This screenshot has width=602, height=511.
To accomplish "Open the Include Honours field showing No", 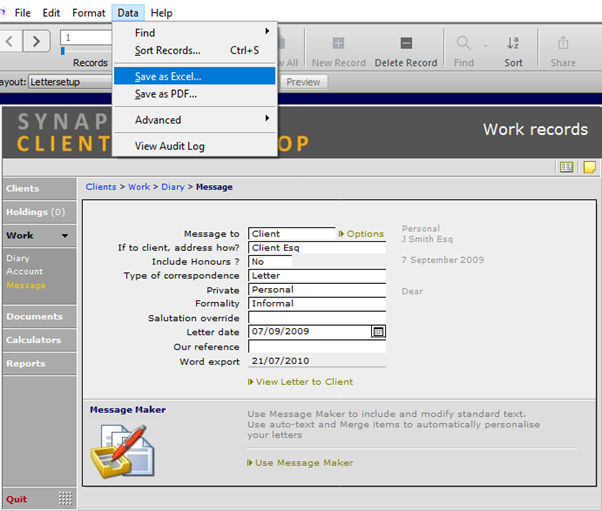I will point(270,261).
